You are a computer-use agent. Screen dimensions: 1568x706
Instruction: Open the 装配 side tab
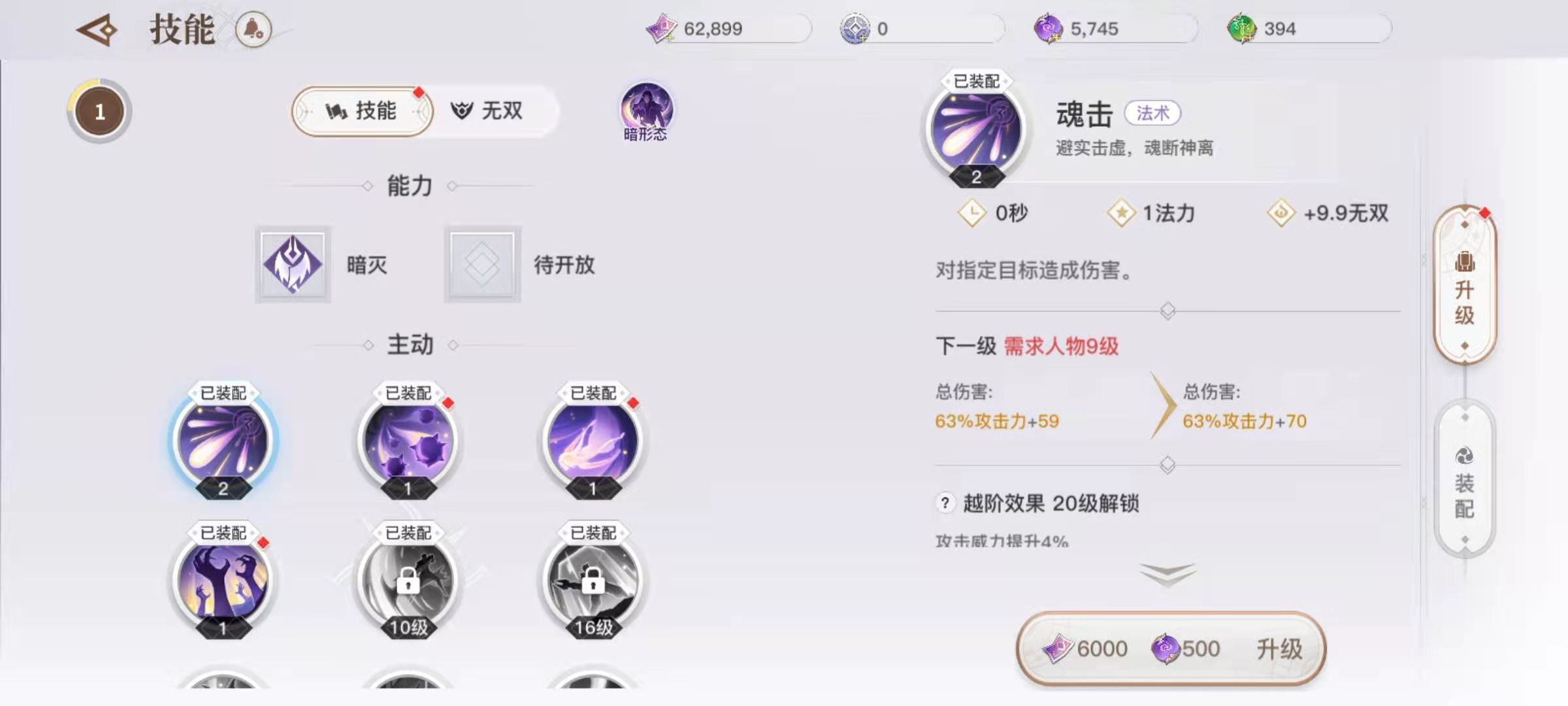(x=1465, y=479)
